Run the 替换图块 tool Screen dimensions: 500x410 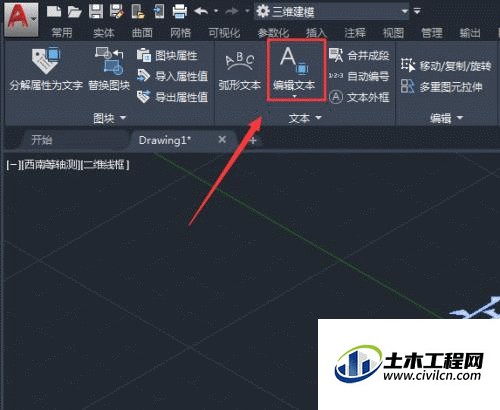tap(109, 69)
